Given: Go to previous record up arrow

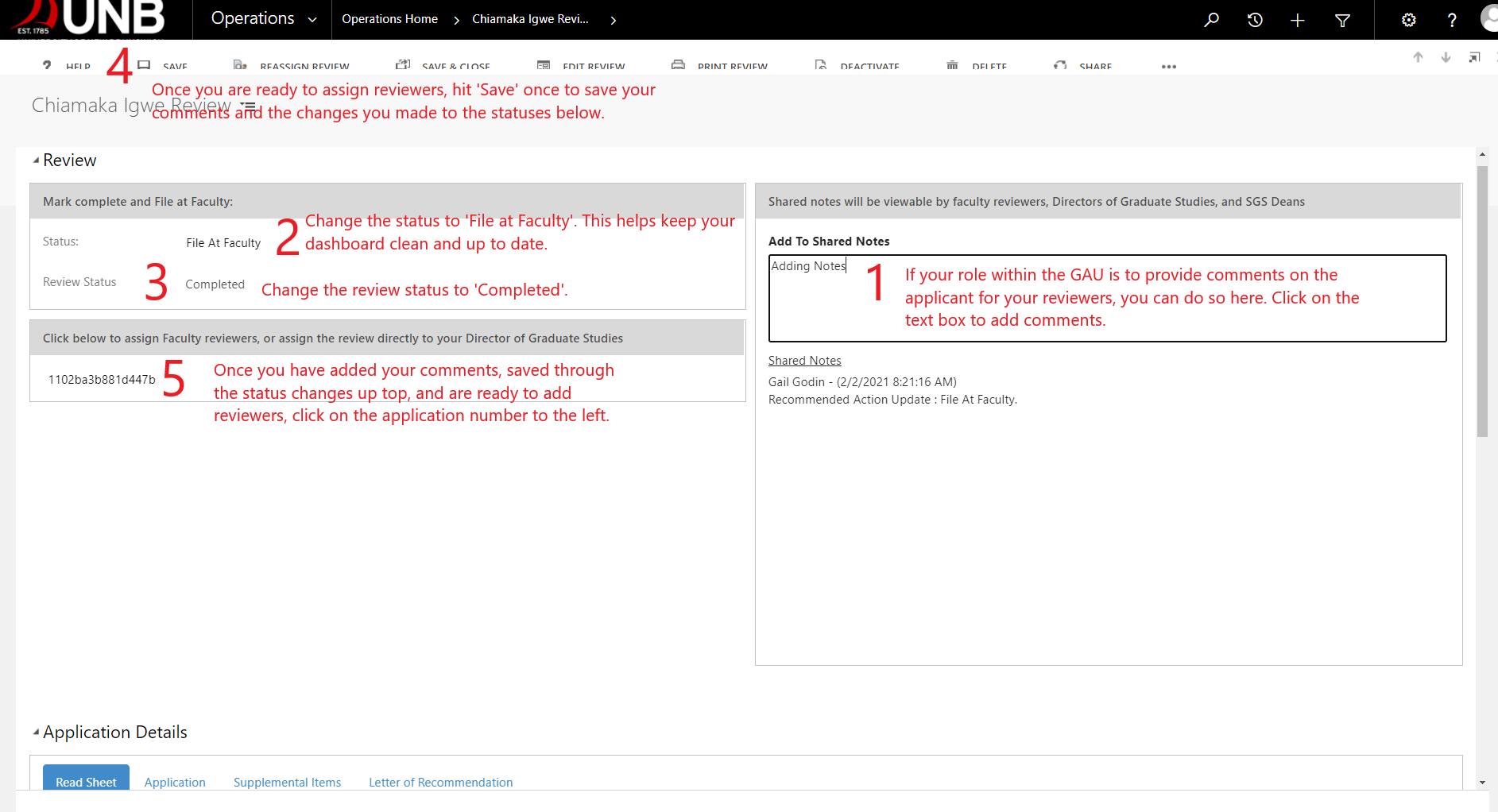Looking at the screenshot, I should tap(1418, 57).
